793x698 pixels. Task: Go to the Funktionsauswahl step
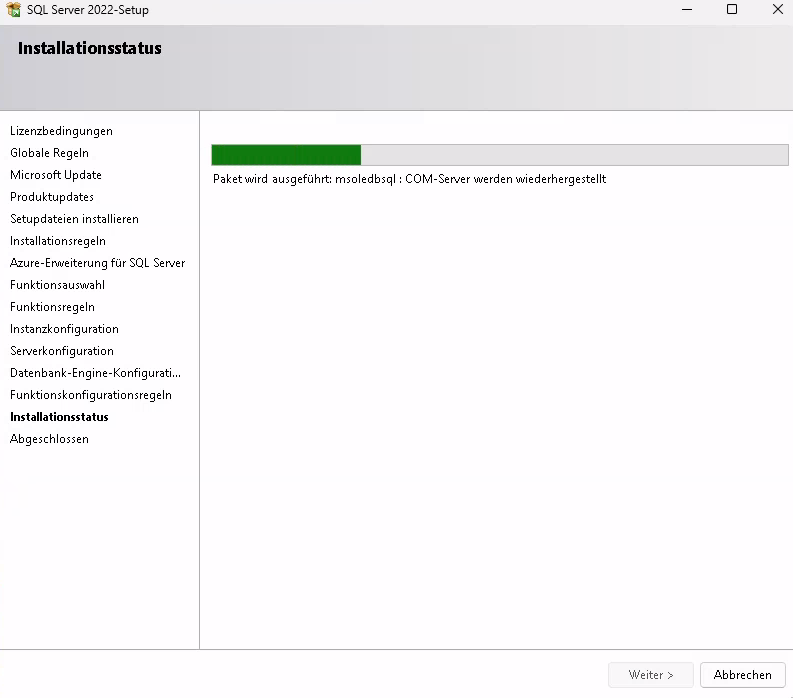click(57, 285)
